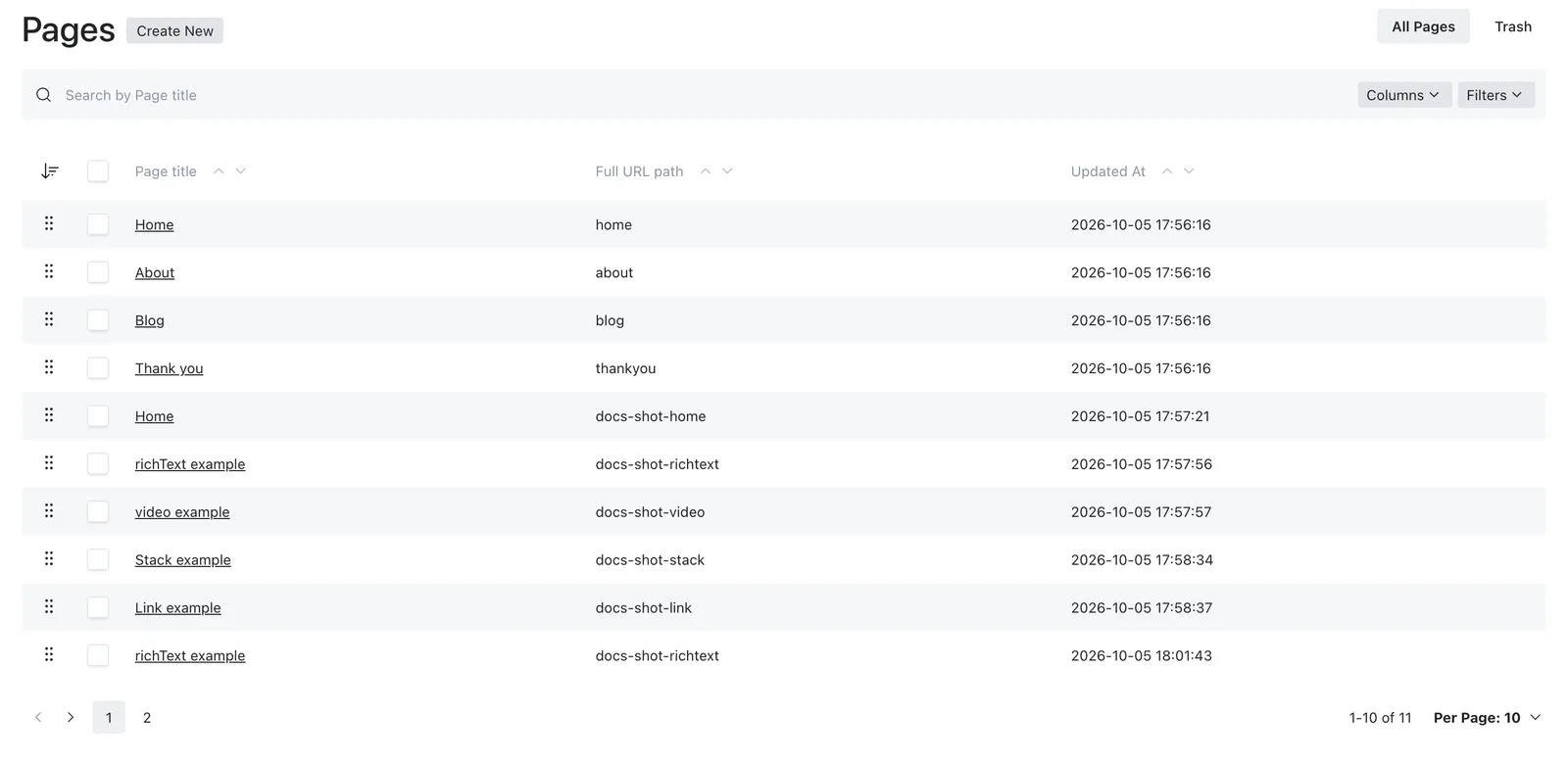
Task: Click the drag handle for Thank you row
Action: 49,367
